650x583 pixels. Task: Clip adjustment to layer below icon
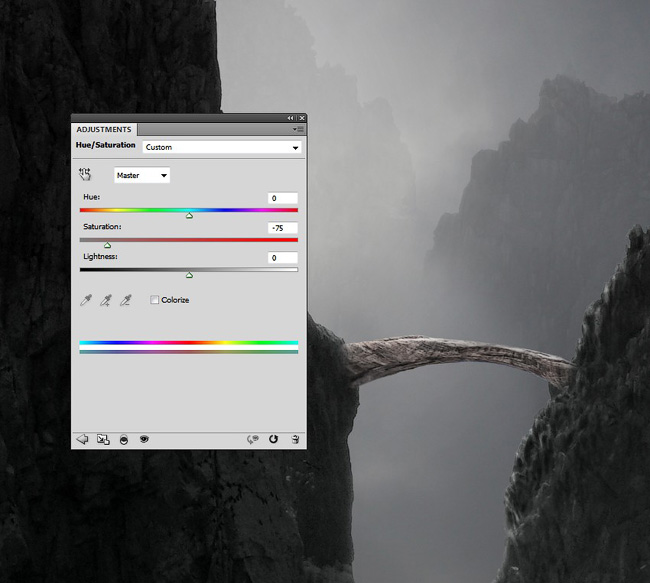(124, 440)
